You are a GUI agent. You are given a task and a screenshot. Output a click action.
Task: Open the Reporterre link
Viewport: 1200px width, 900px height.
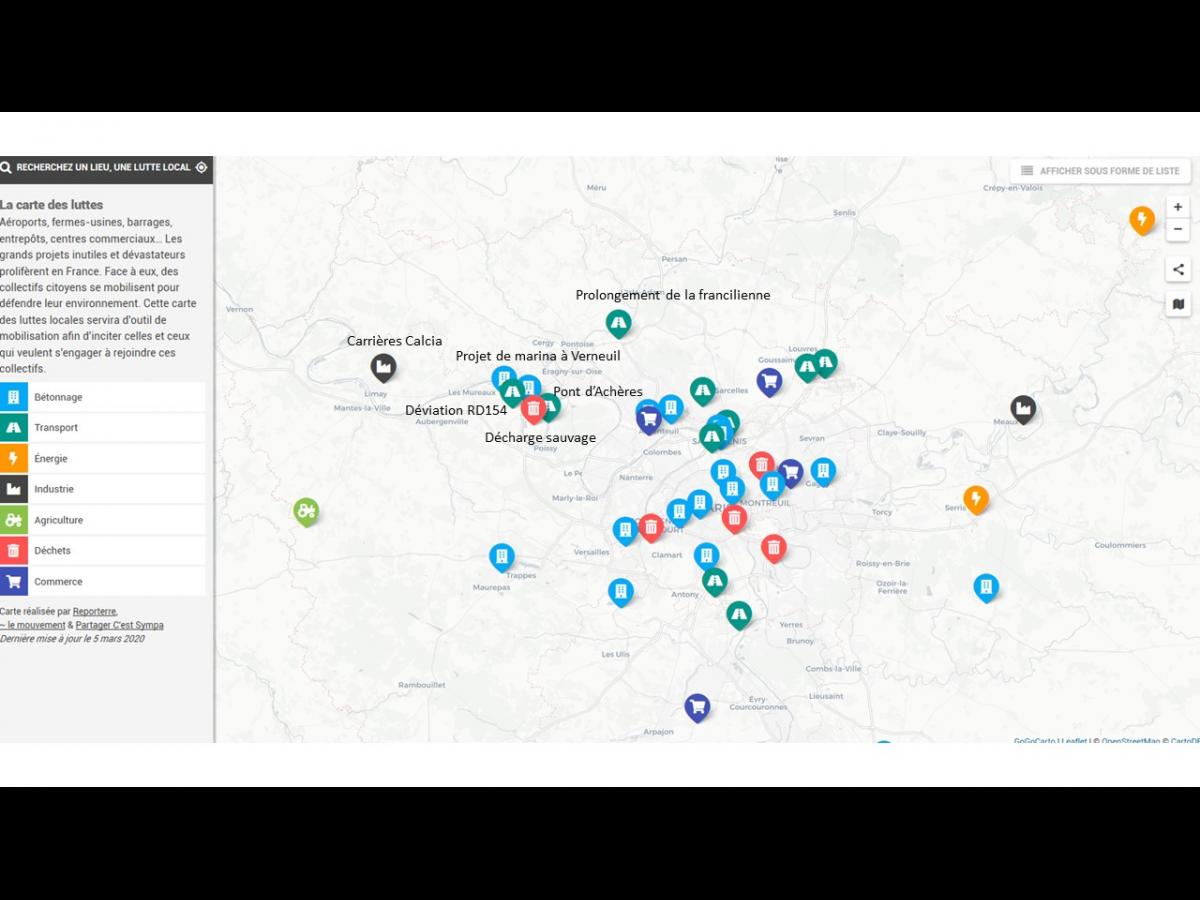(94, 612)
